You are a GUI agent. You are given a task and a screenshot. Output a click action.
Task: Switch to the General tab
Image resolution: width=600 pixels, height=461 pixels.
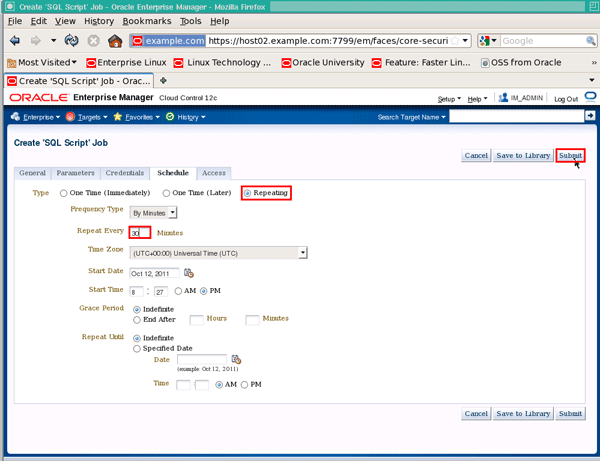click(x=32, y=173)
